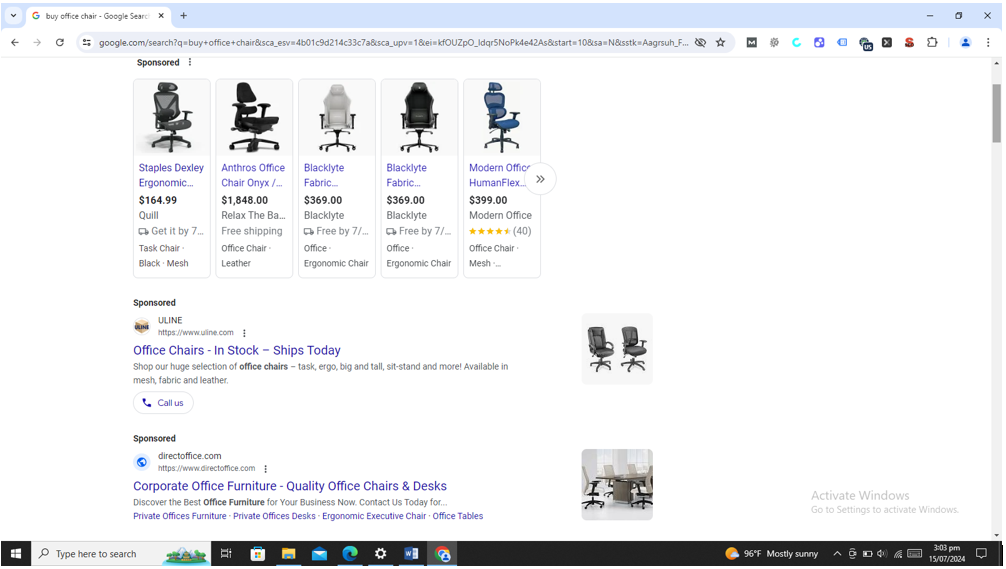1006x569 pixels.
Task: Click the red S extension icon
Action: click(x=909, y=42)
